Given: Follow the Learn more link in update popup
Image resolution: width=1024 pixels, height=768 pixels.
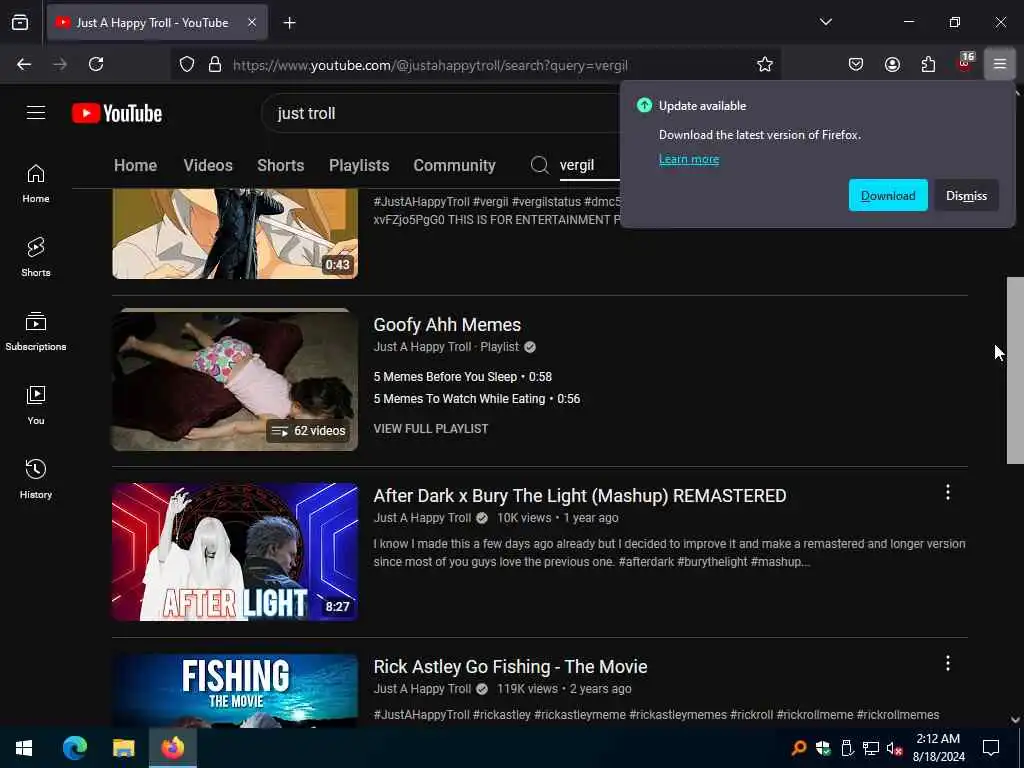Looking at the screenshot, I should click(688, 159).
